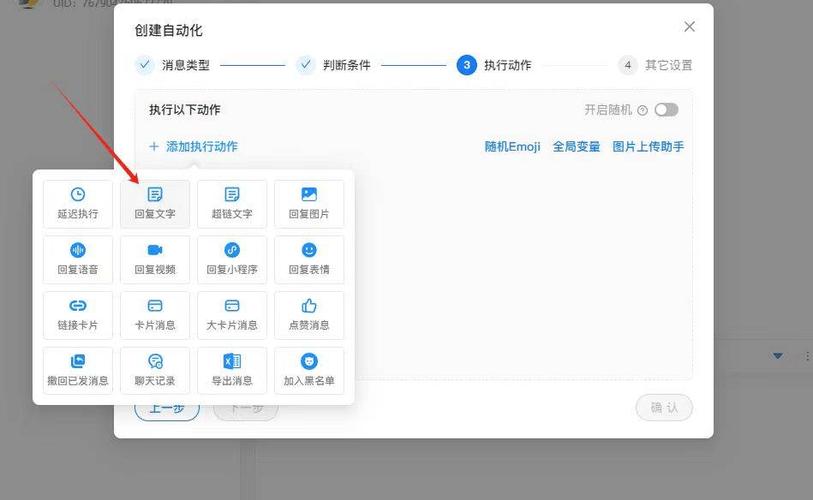Viewport: 813px width, 500px height.
Task: Pick the 卡片消息 card message action
Action: (x=155, y=315)
